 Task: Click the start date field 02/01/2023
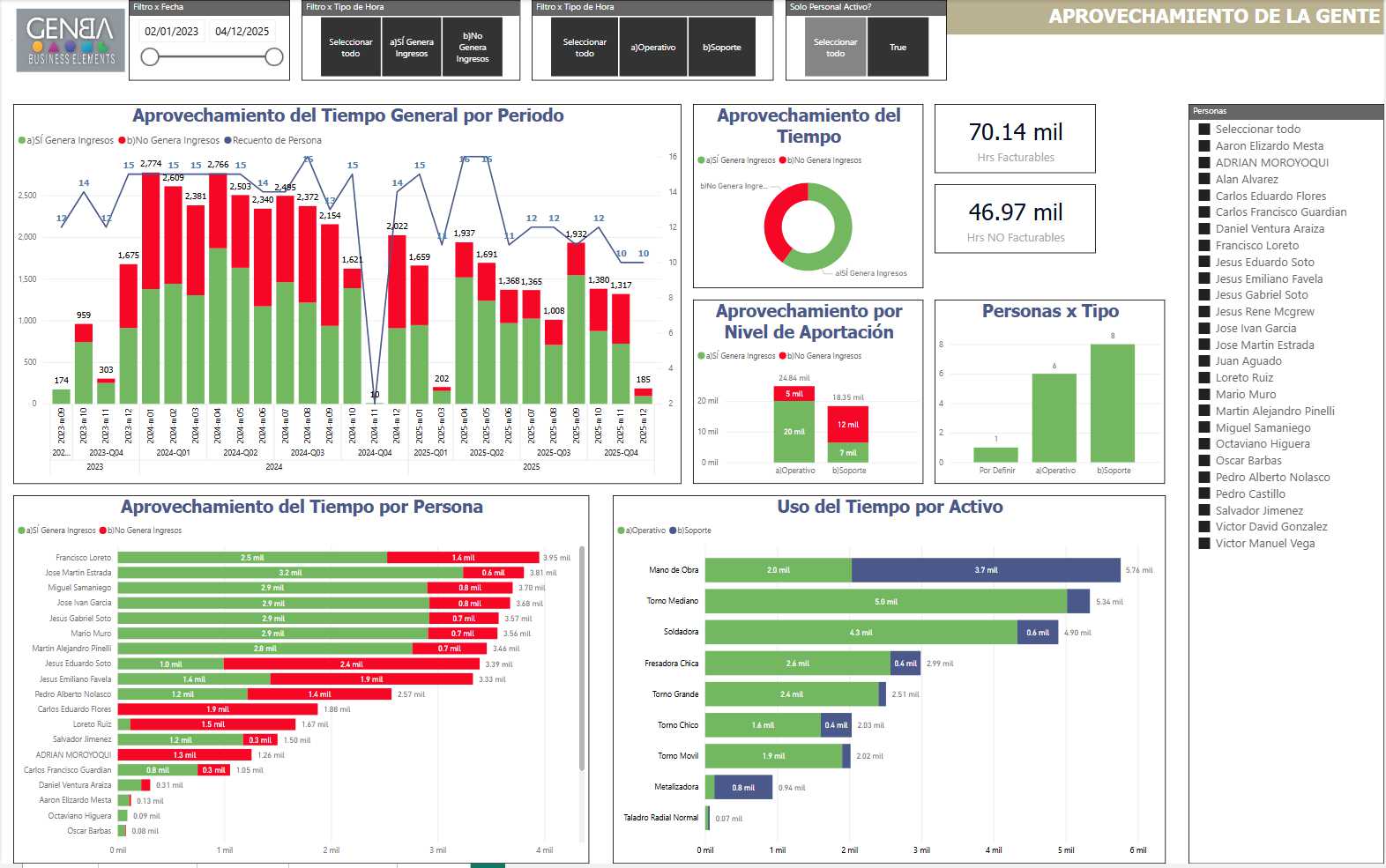[x=172, y=32]
